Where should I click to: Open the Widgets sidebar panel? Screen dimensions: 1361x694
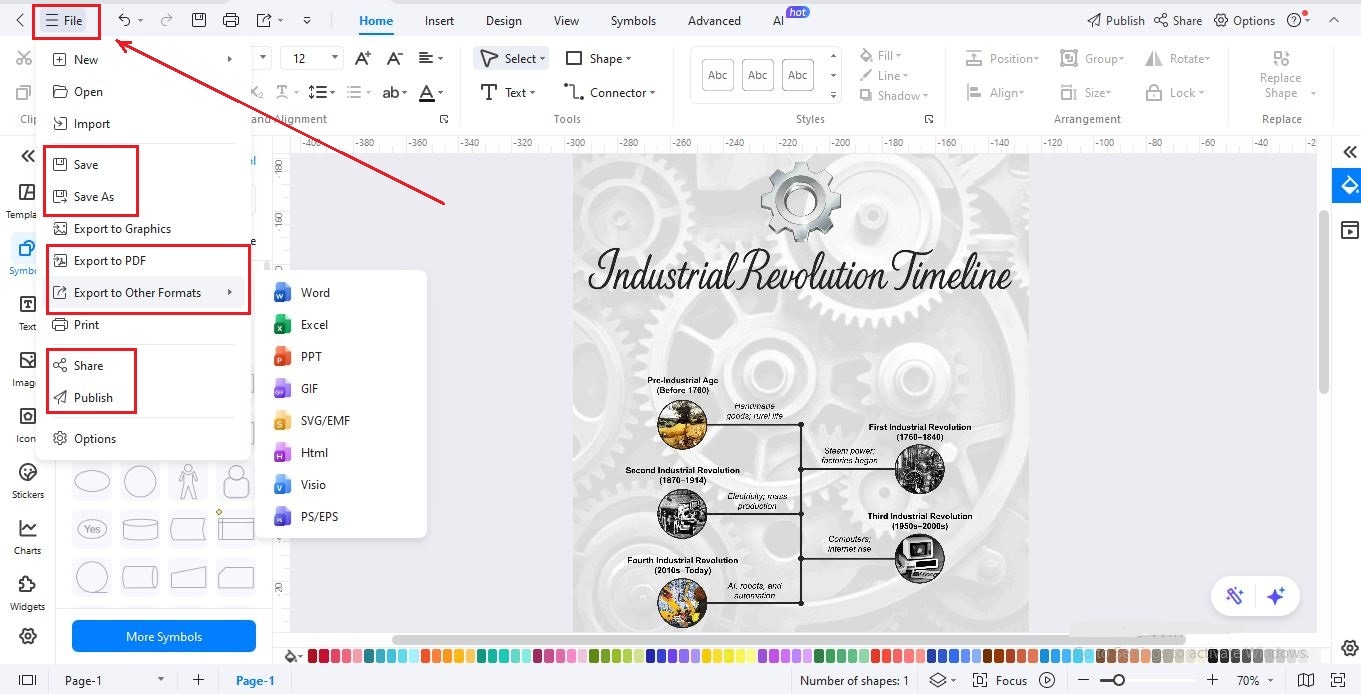[x=28, y=592]
